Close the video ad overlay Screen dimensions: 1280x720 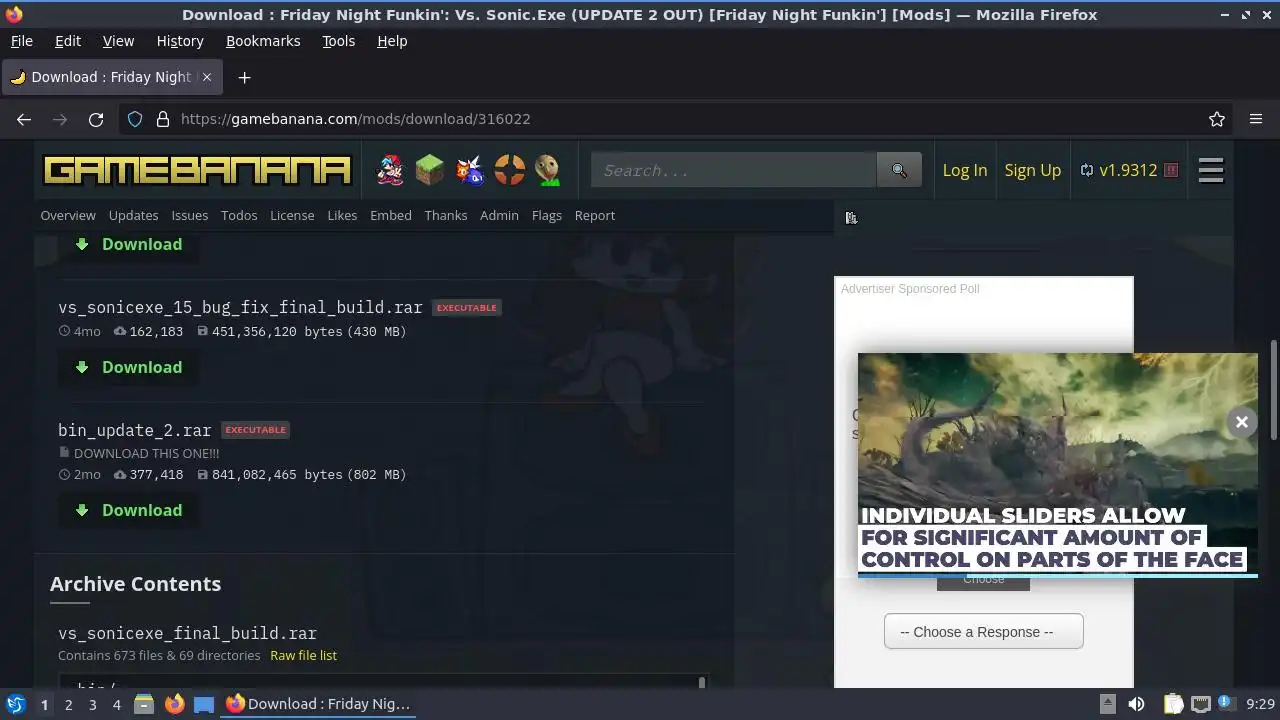(1242, 422)
